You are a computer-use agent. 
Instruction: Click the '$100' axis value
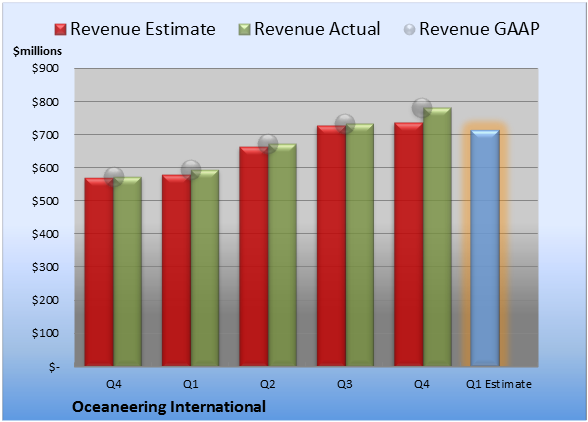45,333
